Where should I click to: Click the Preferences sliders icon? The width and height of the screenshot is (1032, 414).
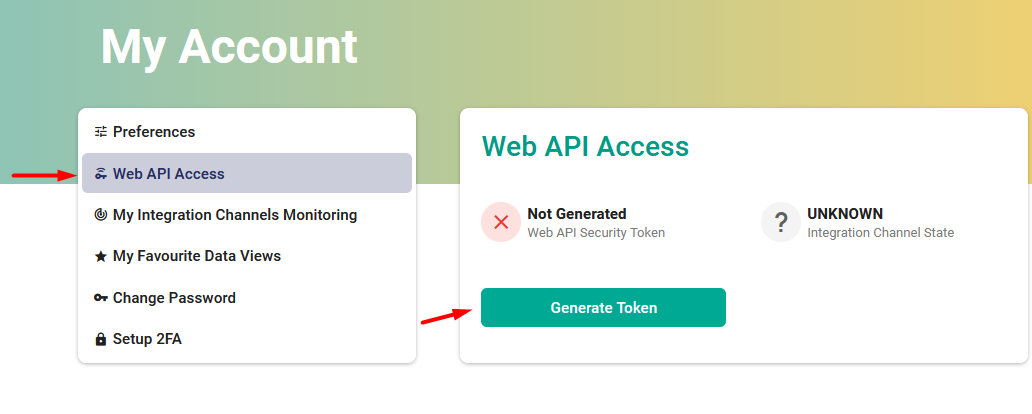pos(100,132)
